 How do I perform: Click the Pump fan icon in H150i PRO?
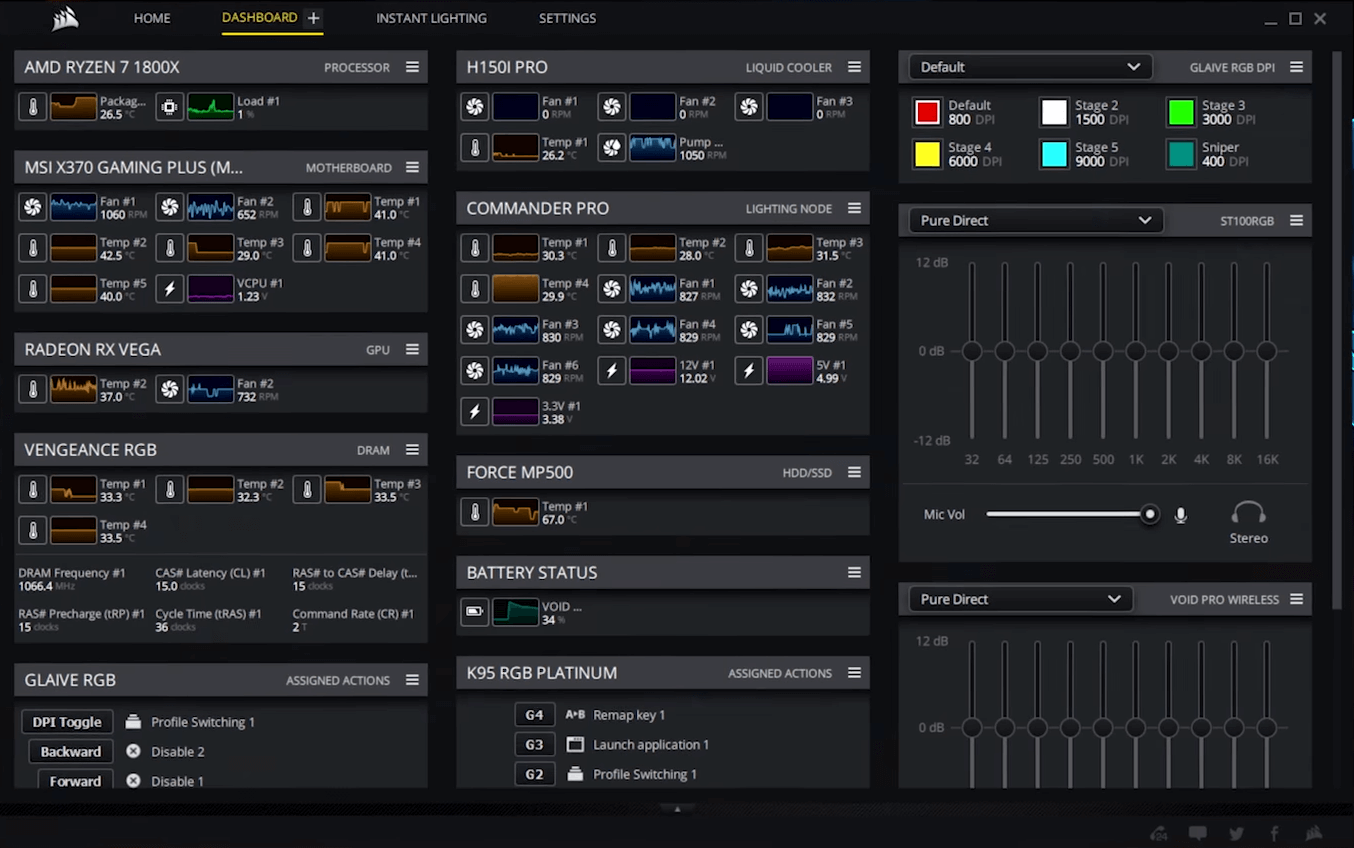(x=612, y=148)
